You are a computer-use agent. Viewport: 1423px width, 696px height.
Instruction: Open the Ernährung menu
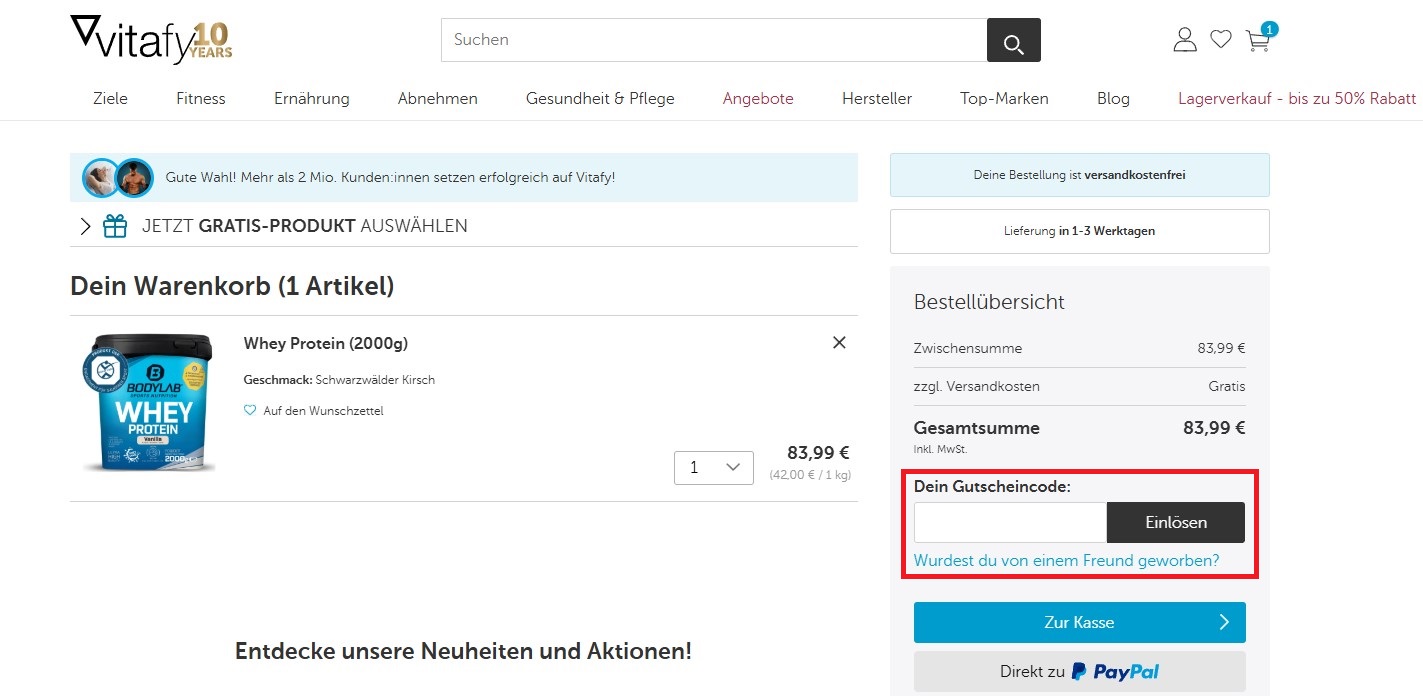click(312, 98)
